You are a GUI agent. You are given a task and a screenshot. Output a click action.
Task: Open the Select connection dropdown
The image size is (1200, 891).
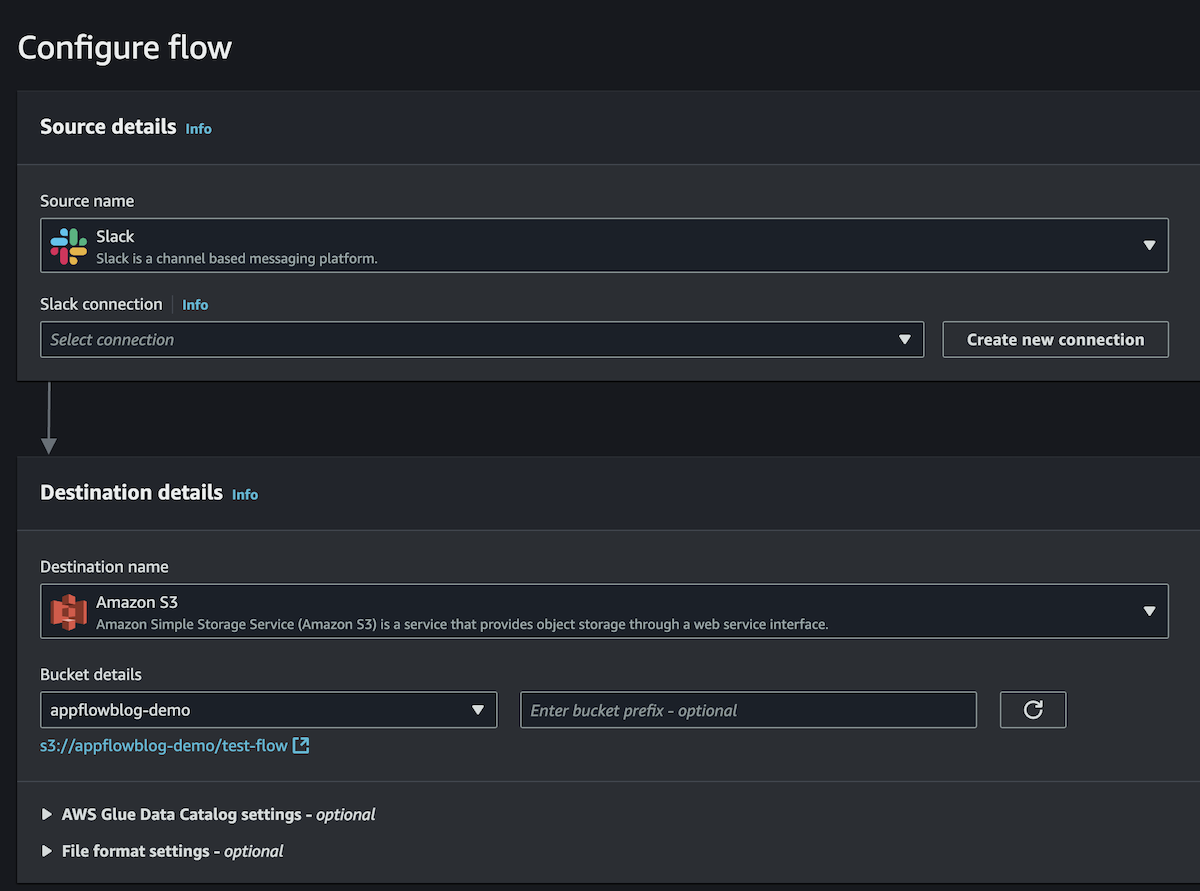point(482,339)
